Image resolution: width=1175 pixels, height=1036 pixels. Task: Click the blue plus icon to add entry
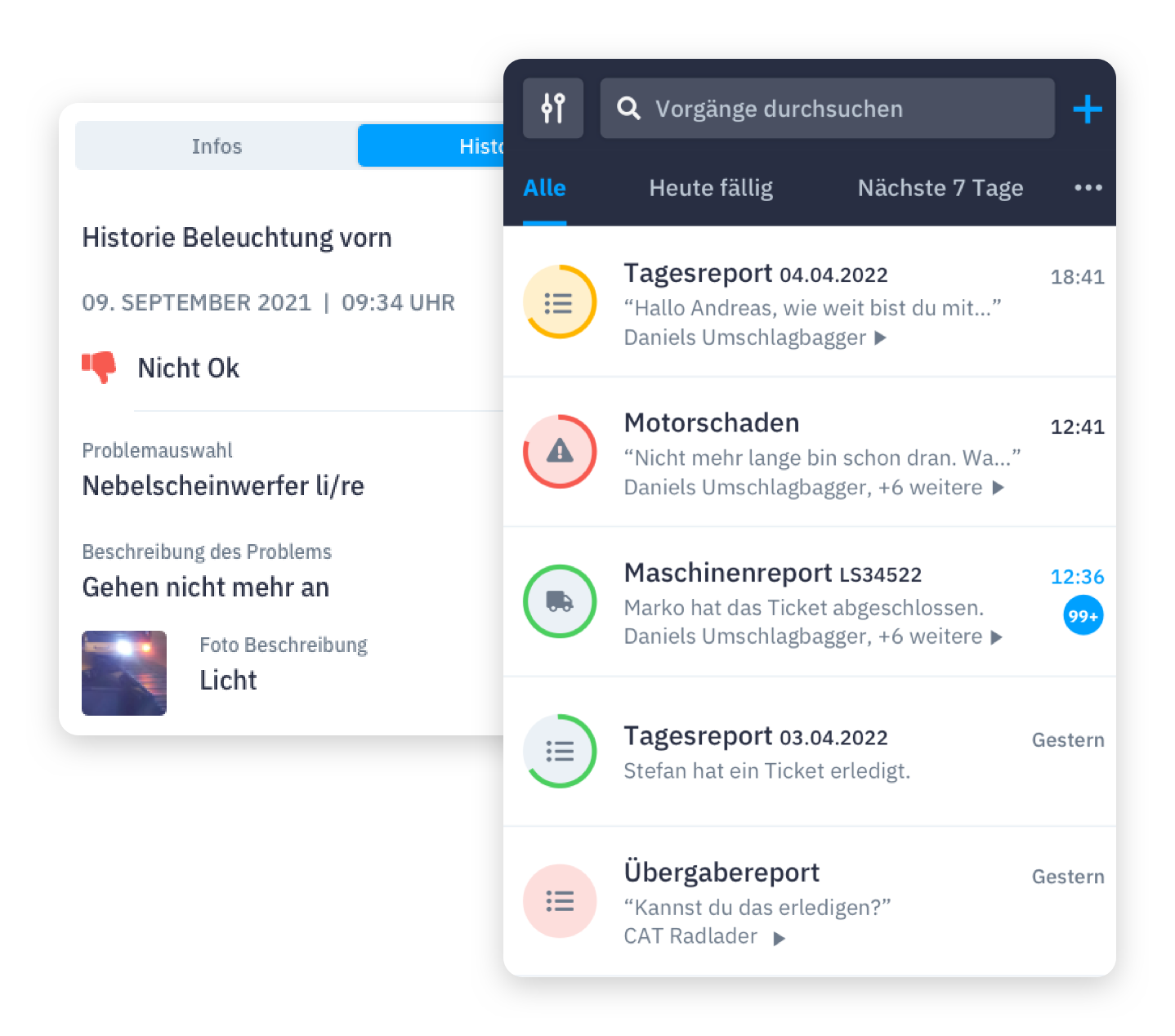coord(1087,109)
